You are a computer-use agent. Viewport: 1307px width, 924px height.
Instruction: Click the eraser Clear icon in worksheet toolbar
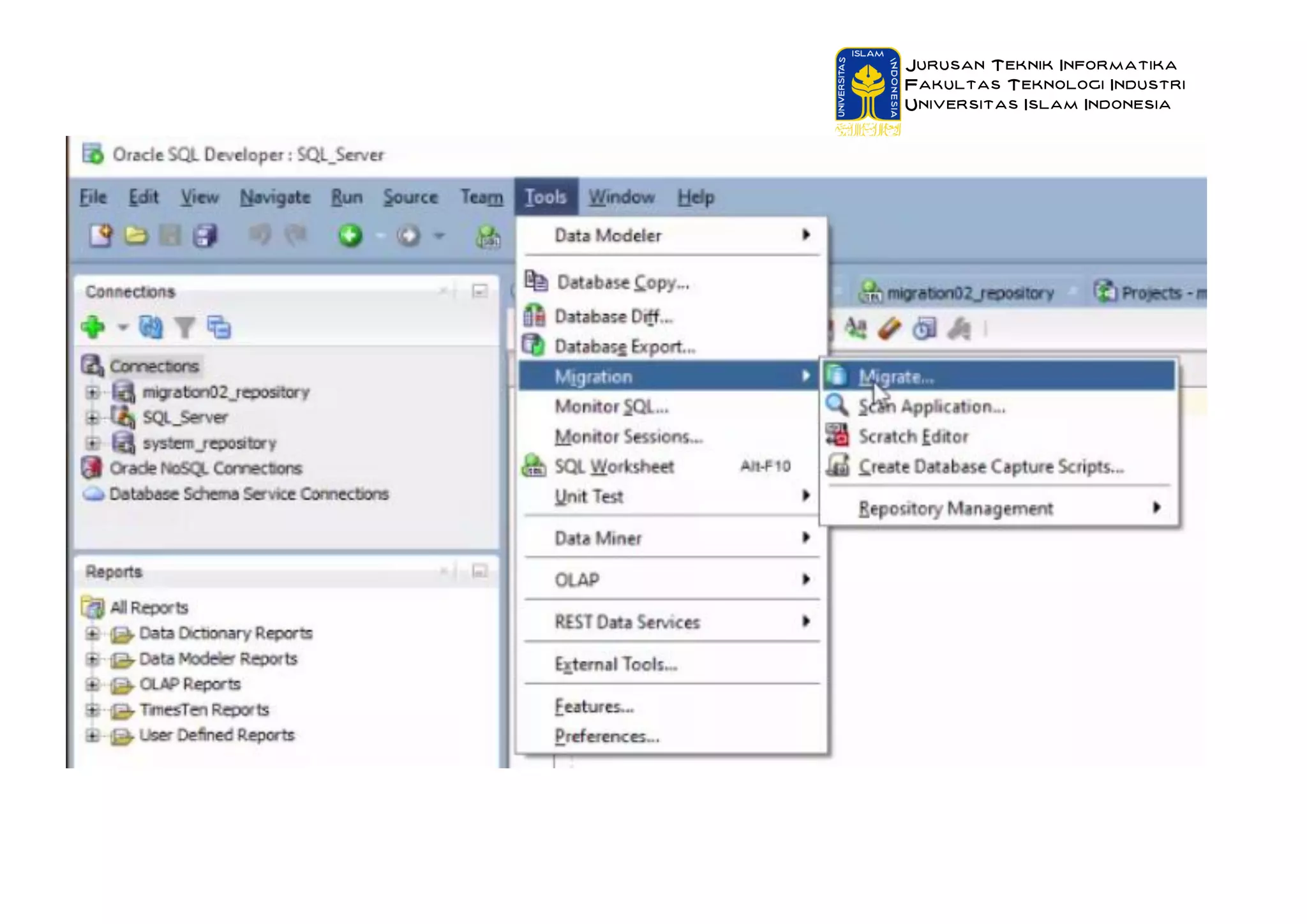pyautogui.click(x=890, y=329)
